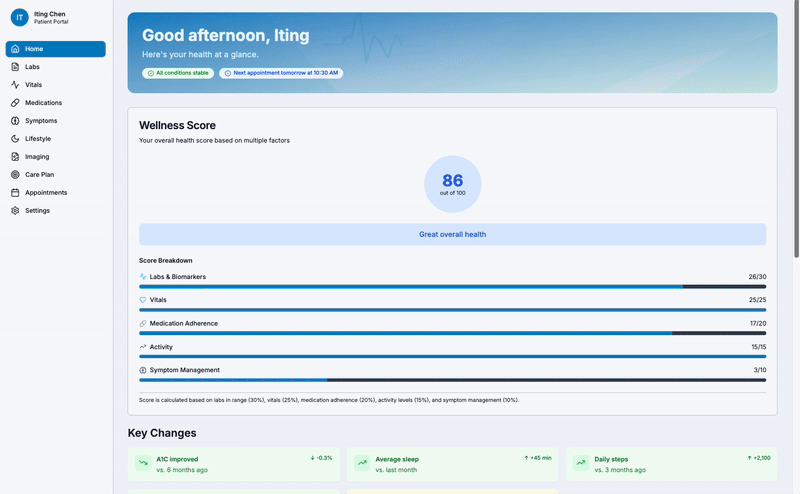Click the 17/20 adherence score

pos(758,324)
